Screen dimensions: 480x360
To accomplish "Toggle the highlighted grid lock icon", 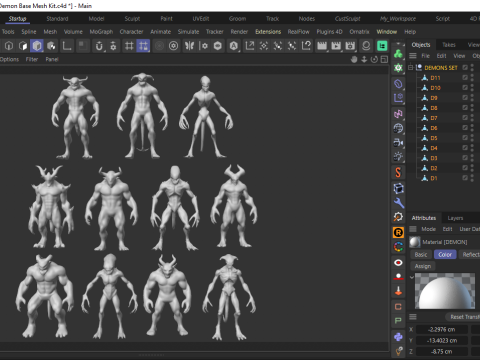I will (x=143, y=46).
